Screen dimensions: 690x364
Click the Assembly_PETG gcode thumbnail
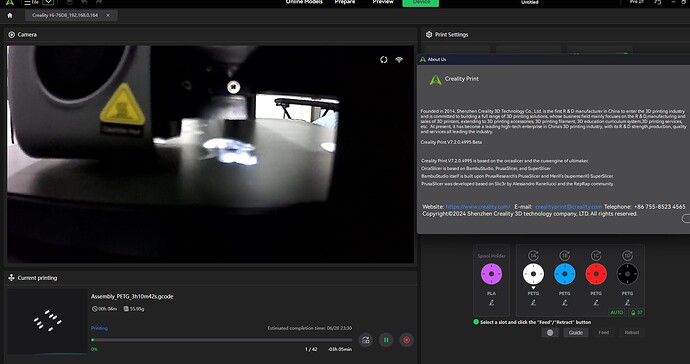47,322
